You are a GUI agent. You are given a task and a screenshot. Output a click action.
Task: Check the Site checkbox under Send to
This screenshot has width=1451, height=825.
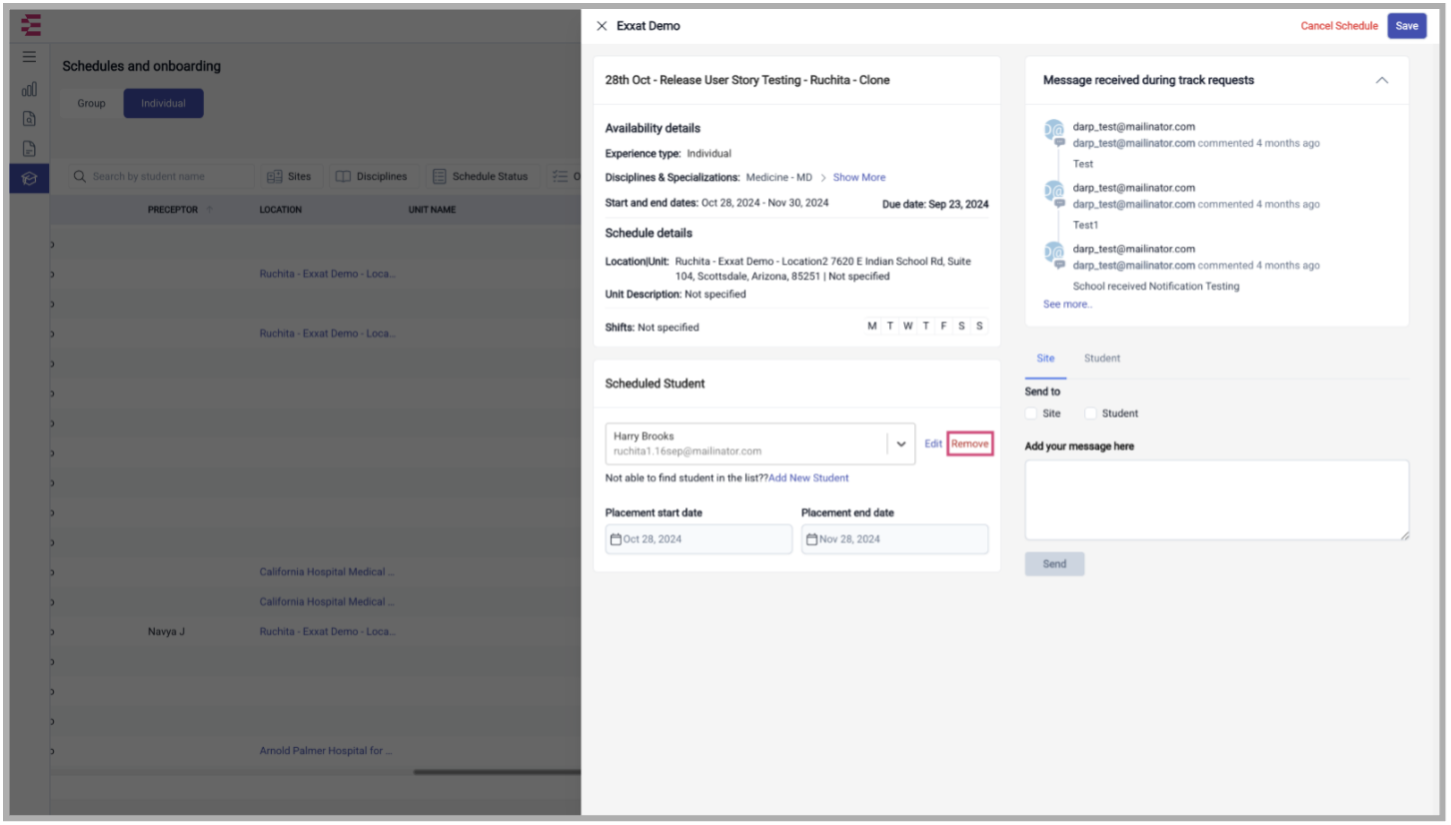point(1031,414)
